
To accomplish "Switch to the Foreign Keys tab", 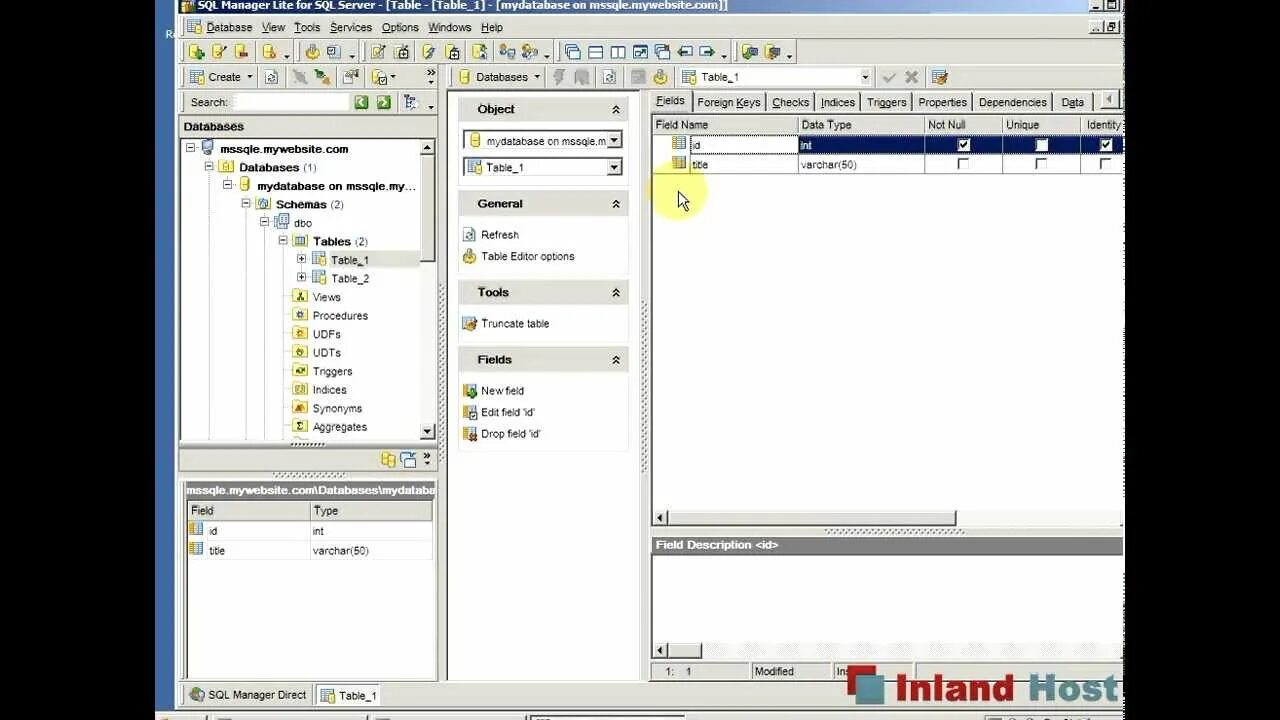I will (728, 102).
